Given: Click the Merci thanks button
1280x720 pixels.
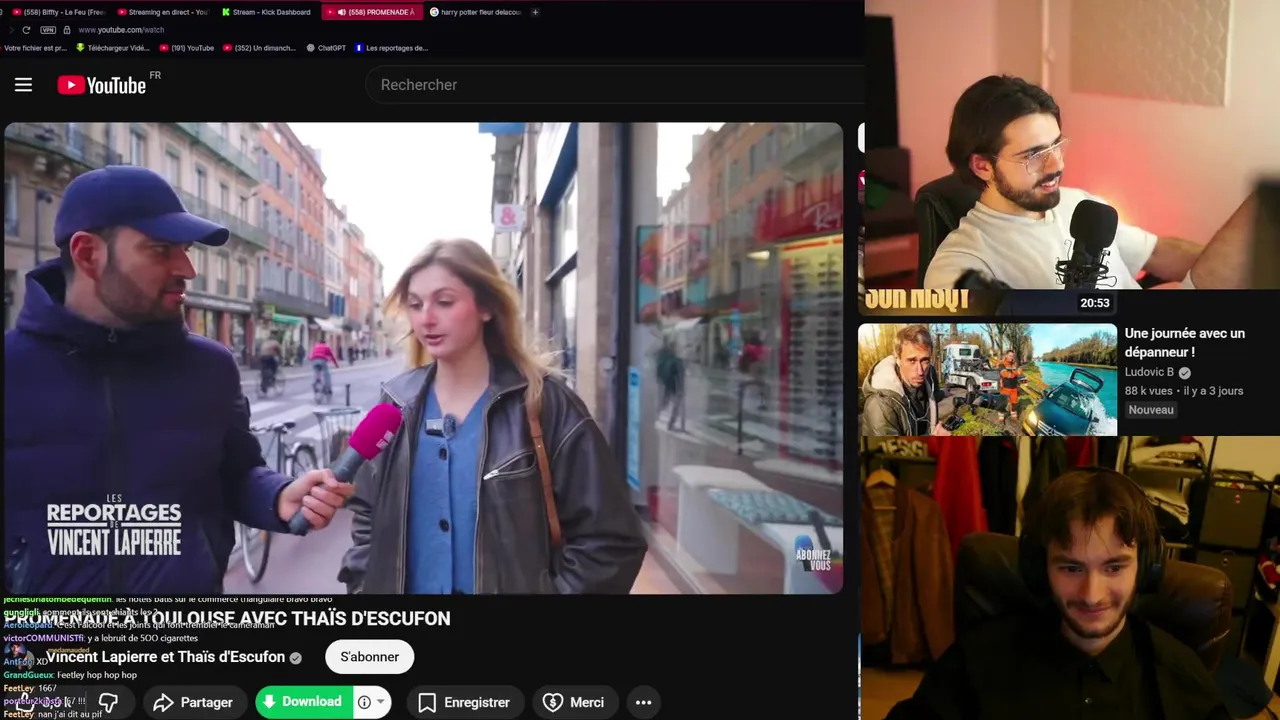Looking at the screenshot, I should click(x=574, y=703).
